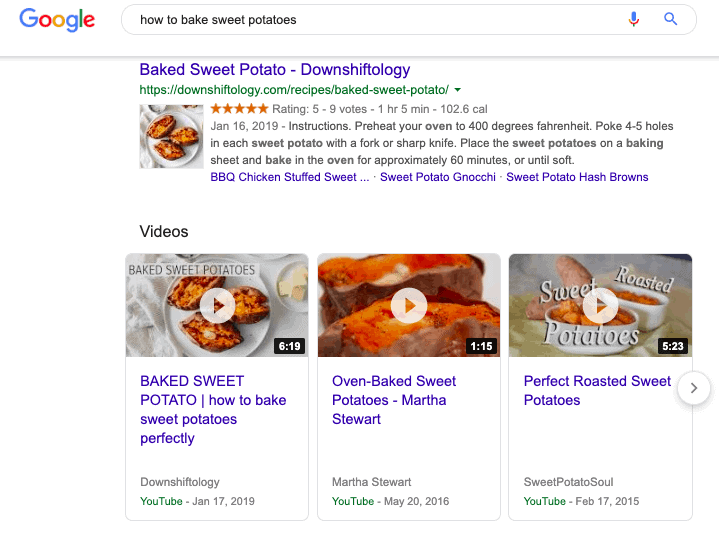Click SweetPotatoSoul channel name

click(568, 482)
